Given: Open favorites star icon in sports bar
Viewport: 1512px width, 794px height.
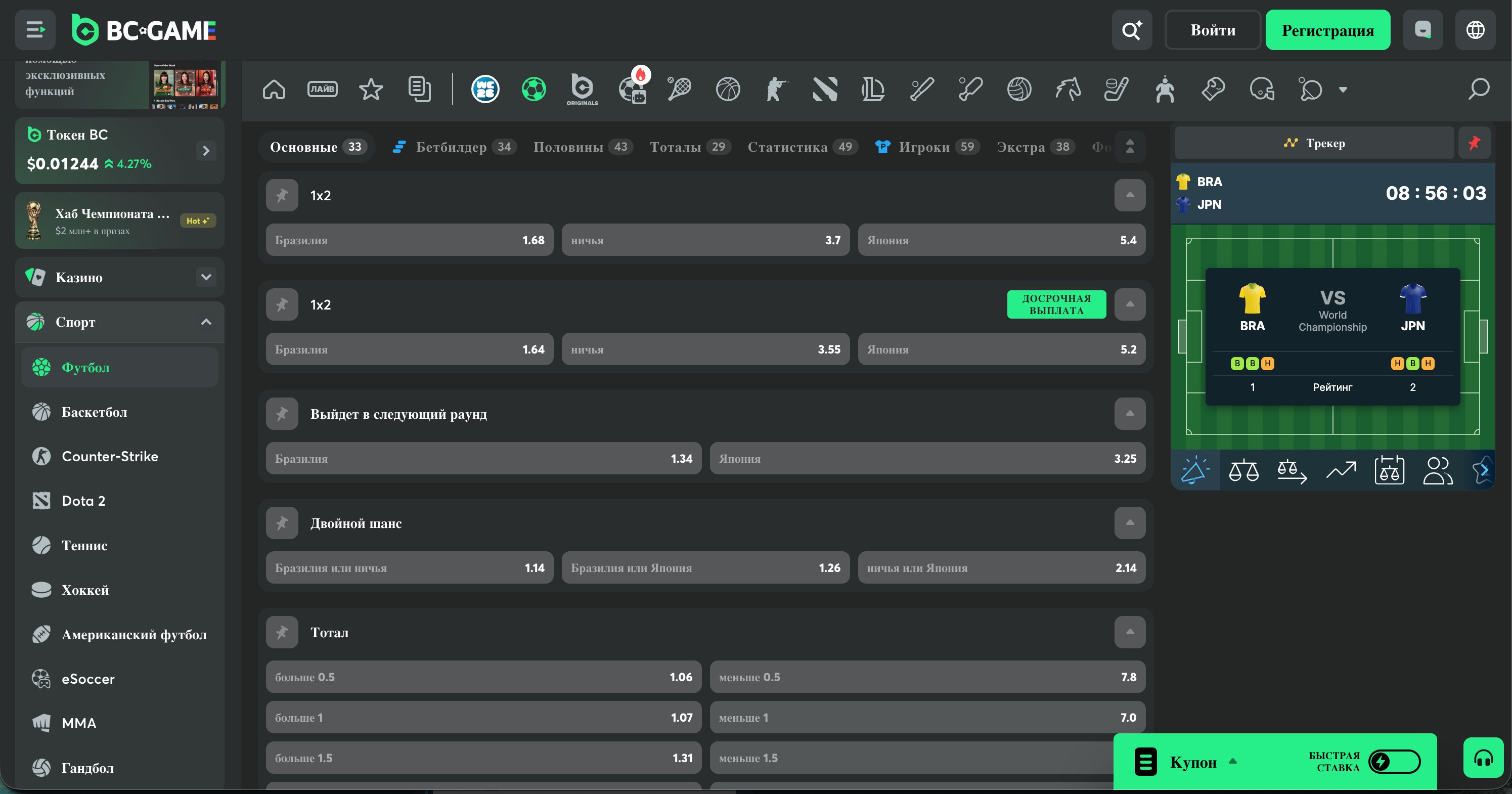Looking at the screenshot, I should tap(371, 89).
